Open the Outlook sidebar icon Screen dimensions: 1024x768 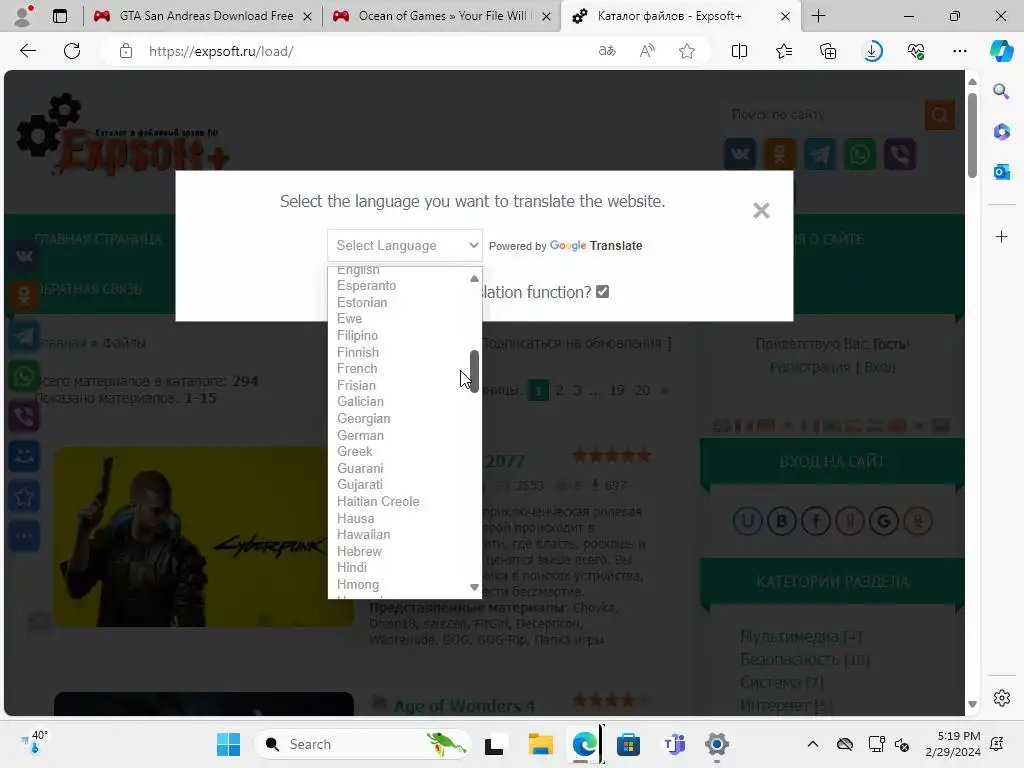click(1001, 172)
